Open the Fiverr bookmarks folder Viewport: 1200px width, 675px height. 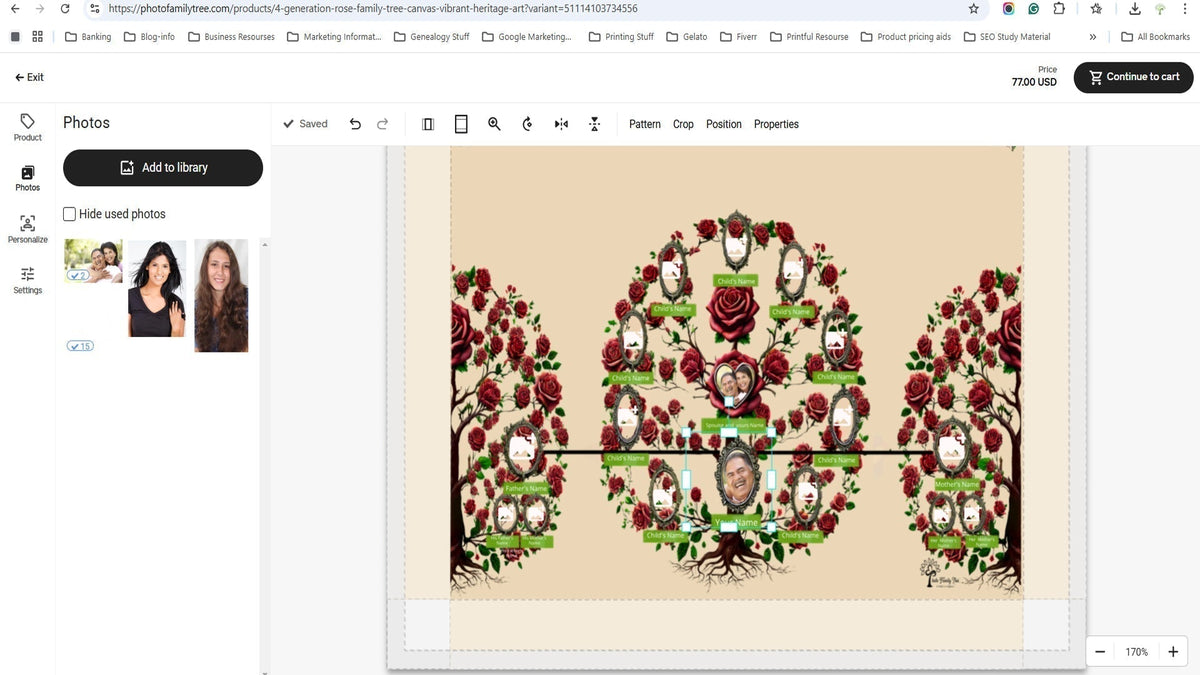point(738,37)
